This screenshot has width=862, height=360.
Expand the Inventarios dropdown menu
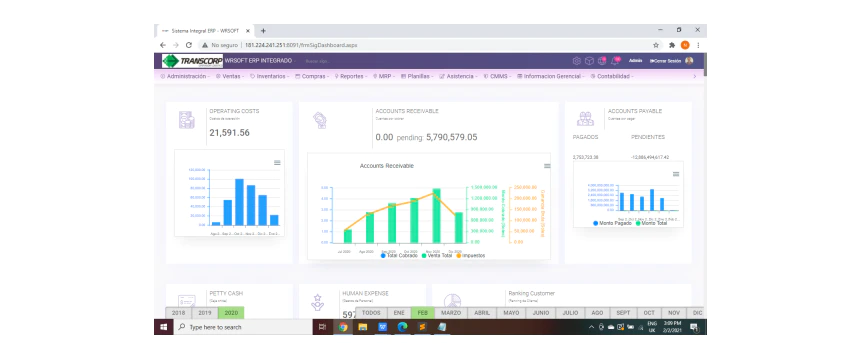coord(270,76)
